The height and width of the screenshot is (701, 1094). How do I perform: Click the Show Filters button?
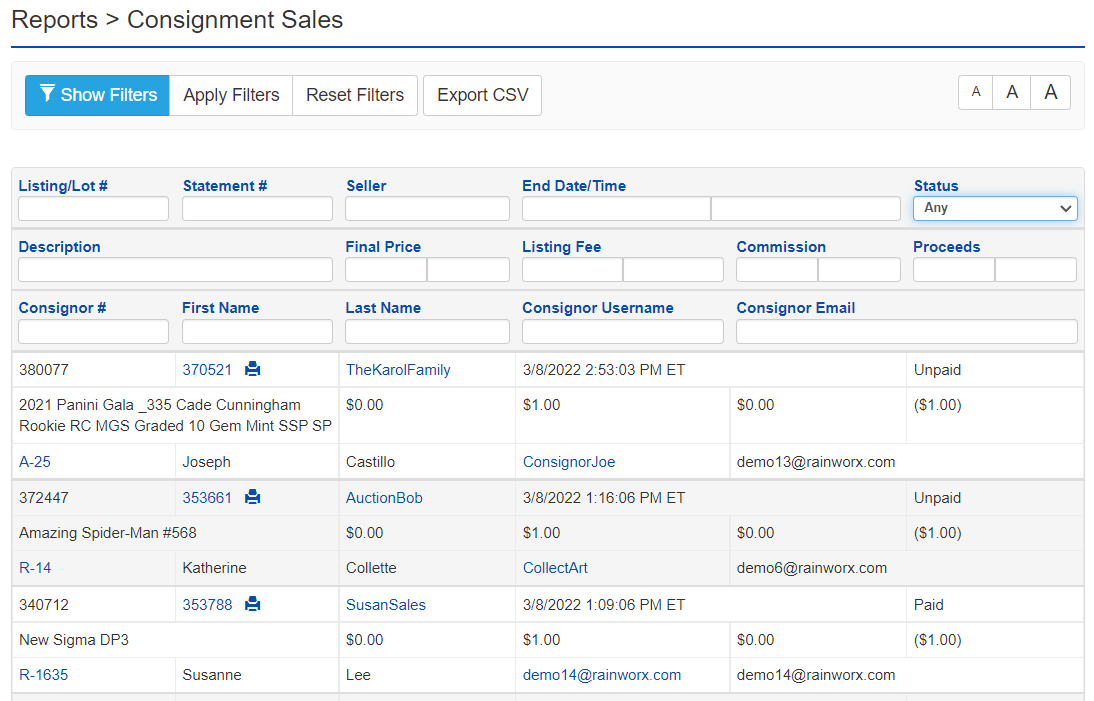(x=97, y=95)
